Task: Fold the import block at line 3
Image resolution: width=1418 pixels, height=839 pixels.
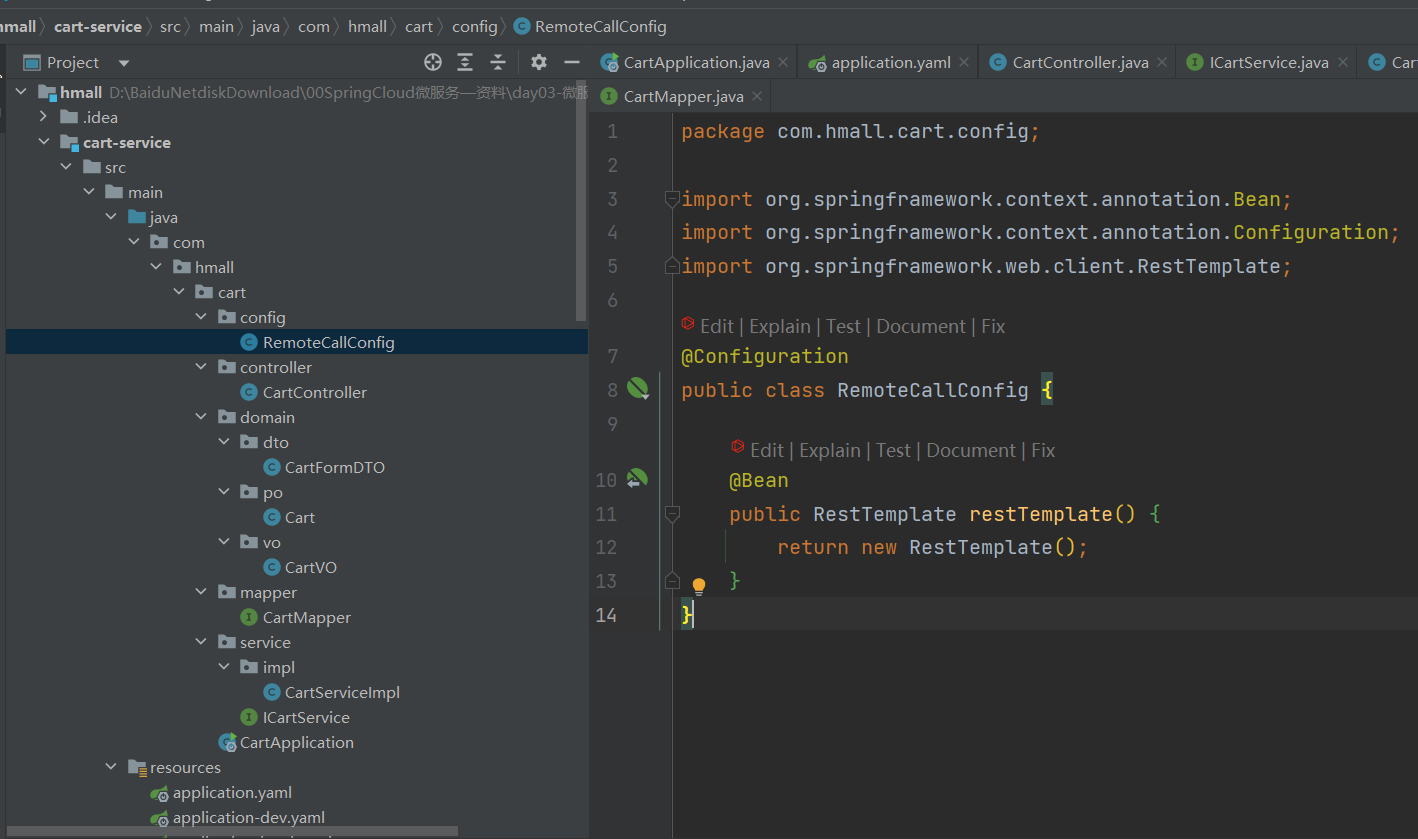Action: click(x=672, y=199)
